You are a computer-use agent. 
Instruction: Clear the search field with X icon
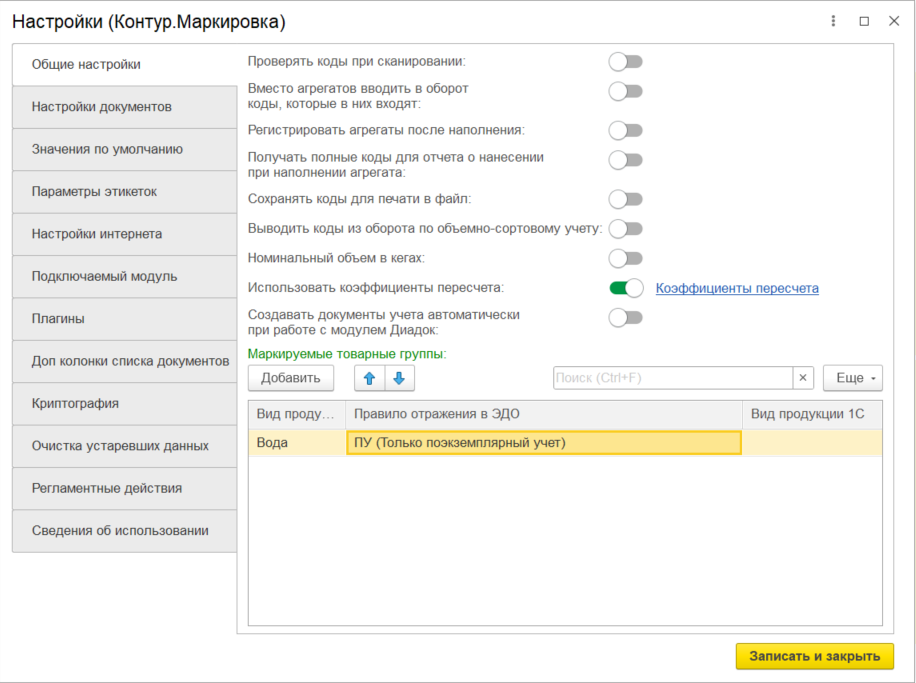click(x=804, y=378)
